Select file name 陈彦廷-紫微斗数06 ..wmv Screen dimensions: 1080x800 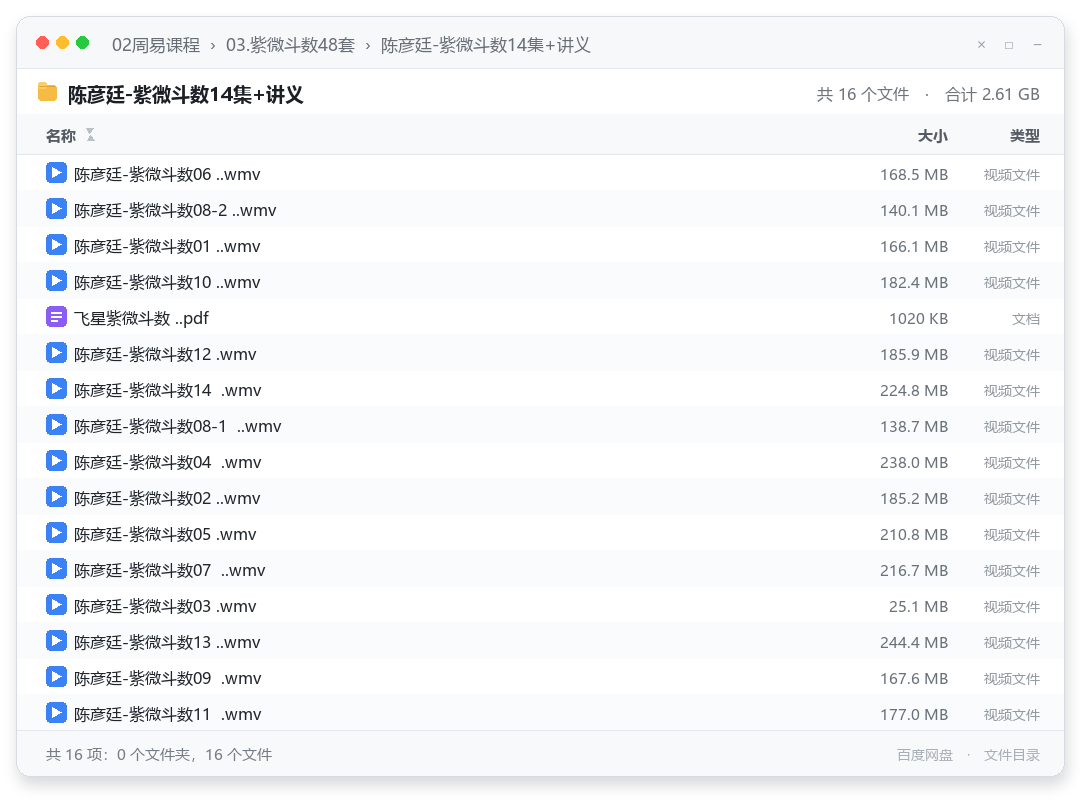tap(167, 174)
